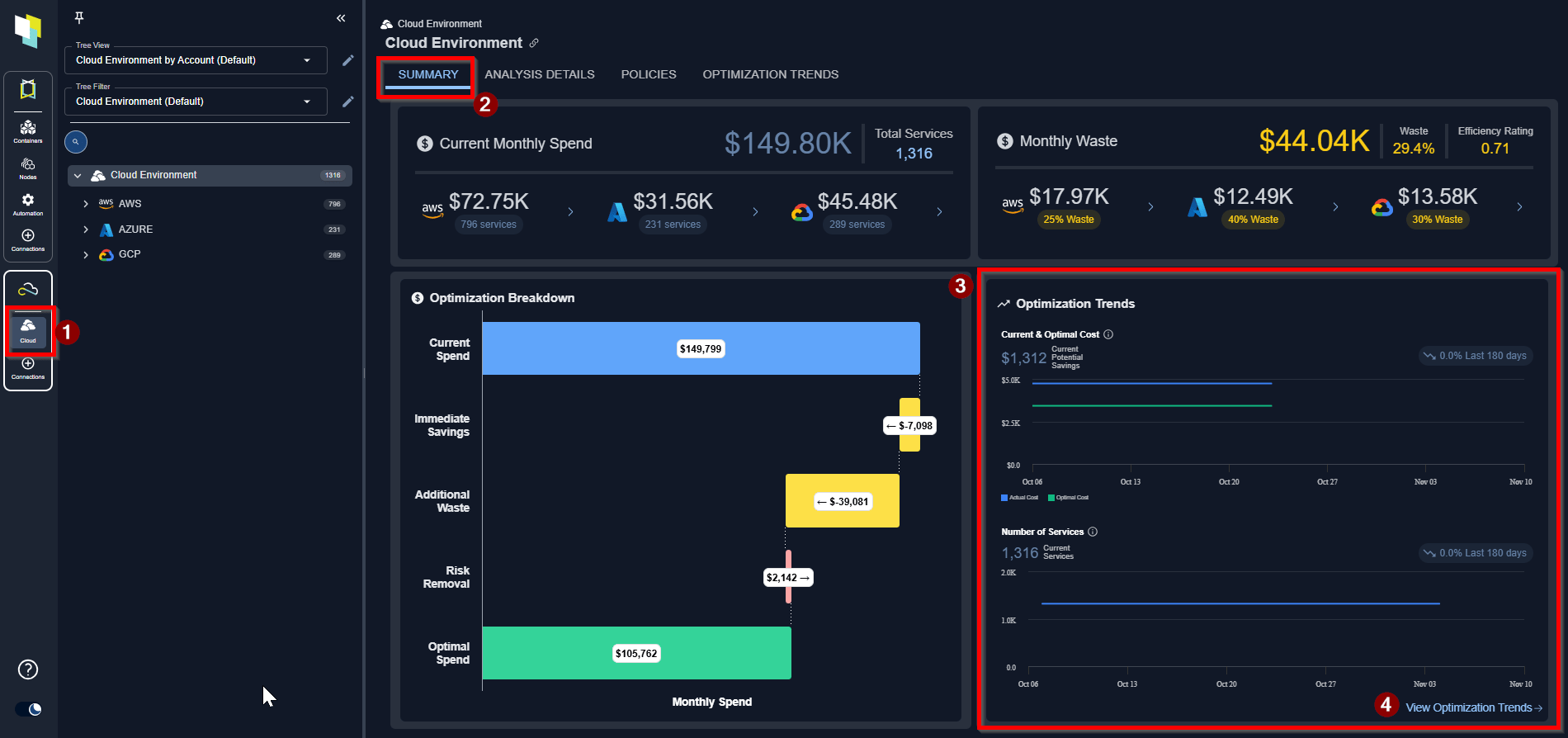Open cloud Connections plus icon
This screenshot has width=1568, height=738.
click(28, 368)
